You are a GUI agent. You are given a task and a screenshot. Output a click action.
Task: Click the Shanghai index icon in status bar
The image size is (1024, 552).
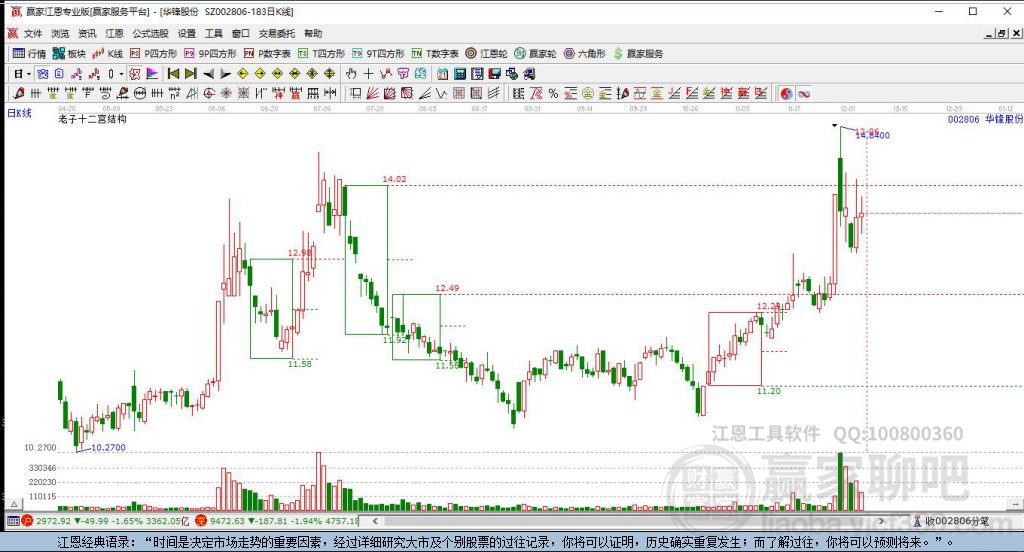coord(27,521)
